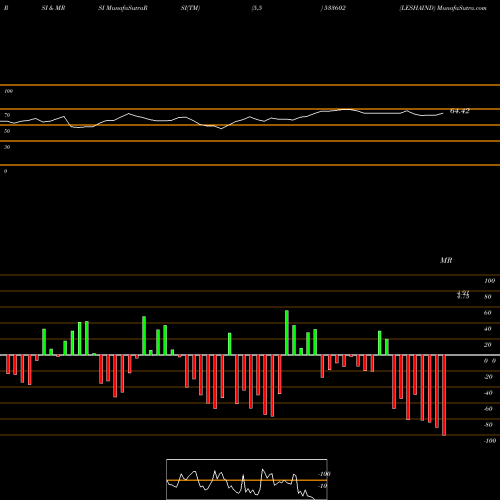
Task: Open the mini overview chart thumbnail
Action: pos(247,479)
